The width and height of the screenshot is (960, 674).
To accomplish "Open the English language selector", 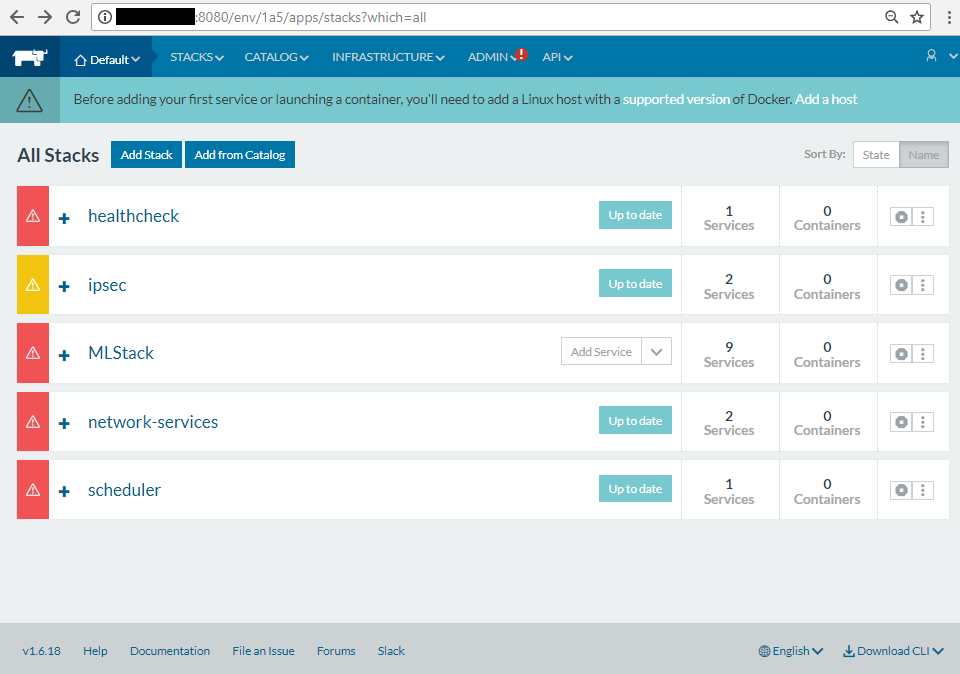I will click(x=790, y=651).
